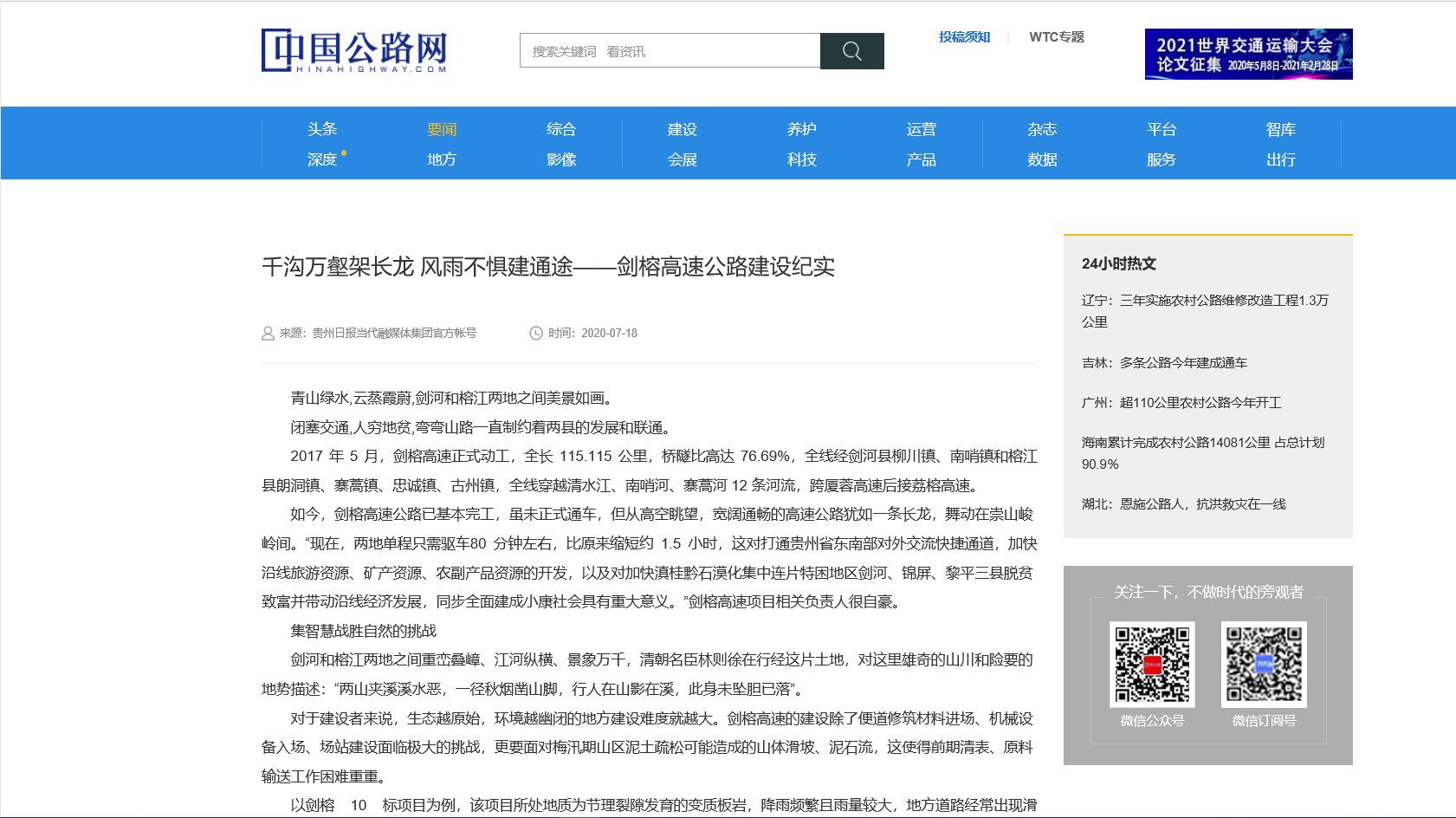Viewport: 1456px width, 818px height.
Task: Select 地方 in the navigation bar
Action: click(x=442, y=159)
